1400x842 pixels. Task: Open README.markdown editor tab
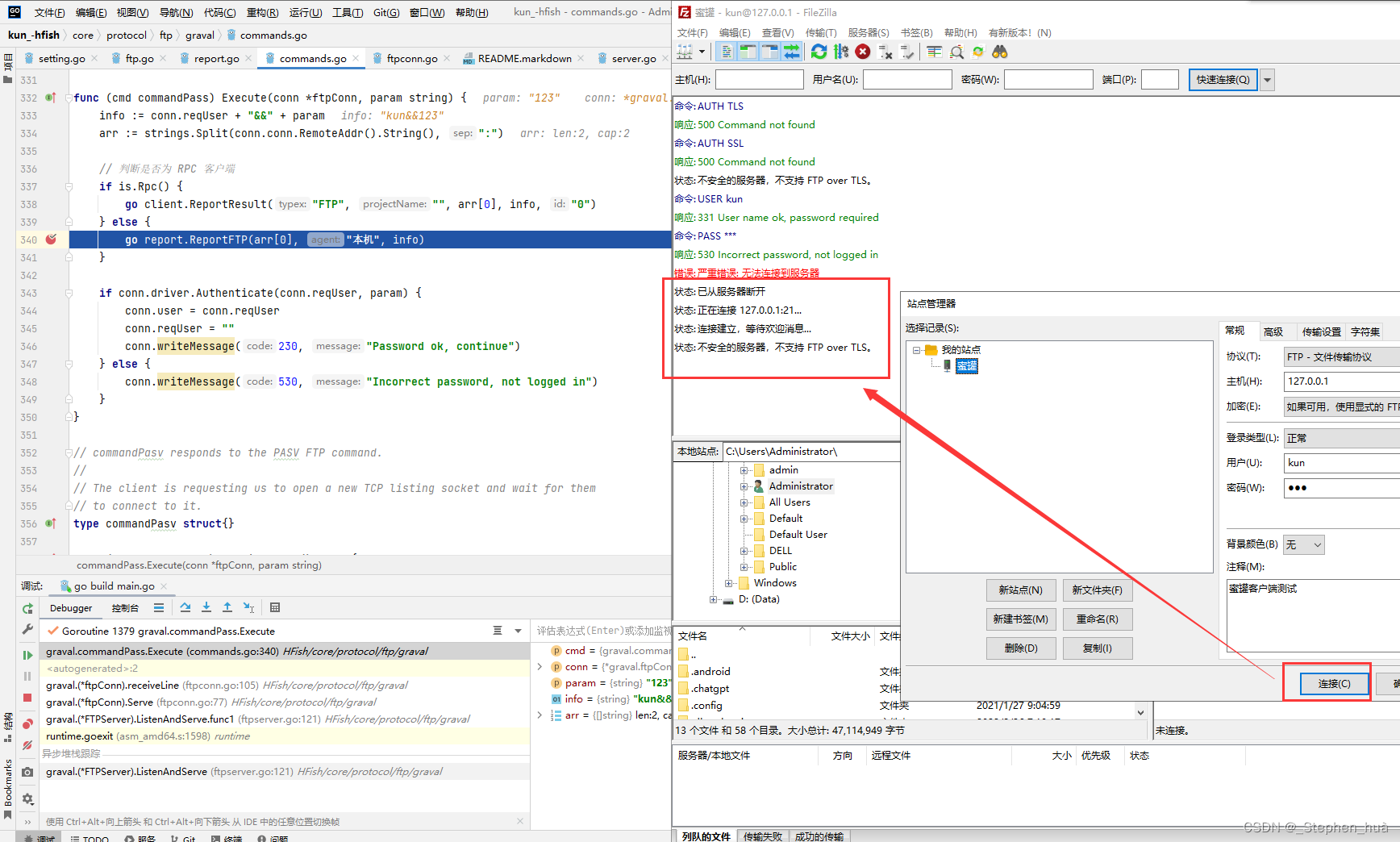pos(524,58)
